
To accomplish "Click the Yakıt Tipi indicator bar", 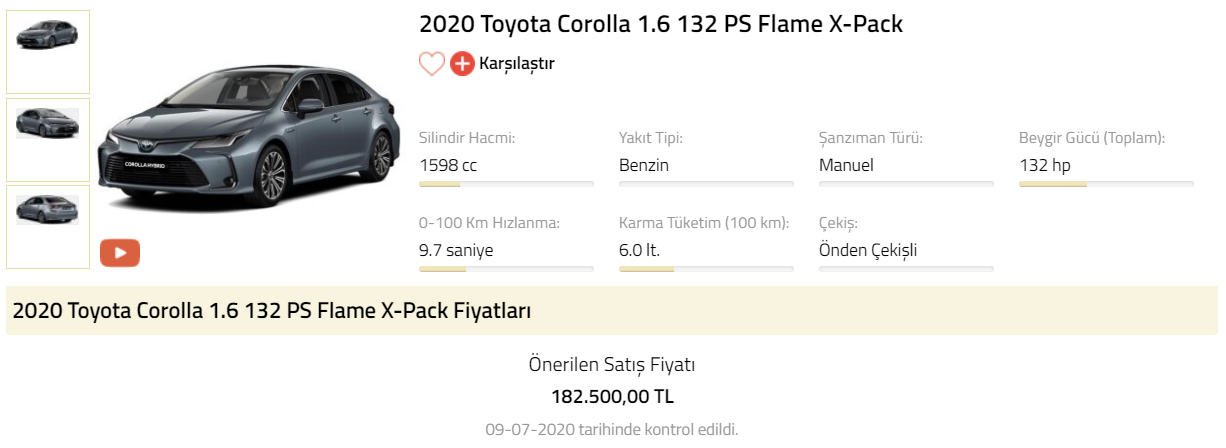I will click(x=706, y=184).
